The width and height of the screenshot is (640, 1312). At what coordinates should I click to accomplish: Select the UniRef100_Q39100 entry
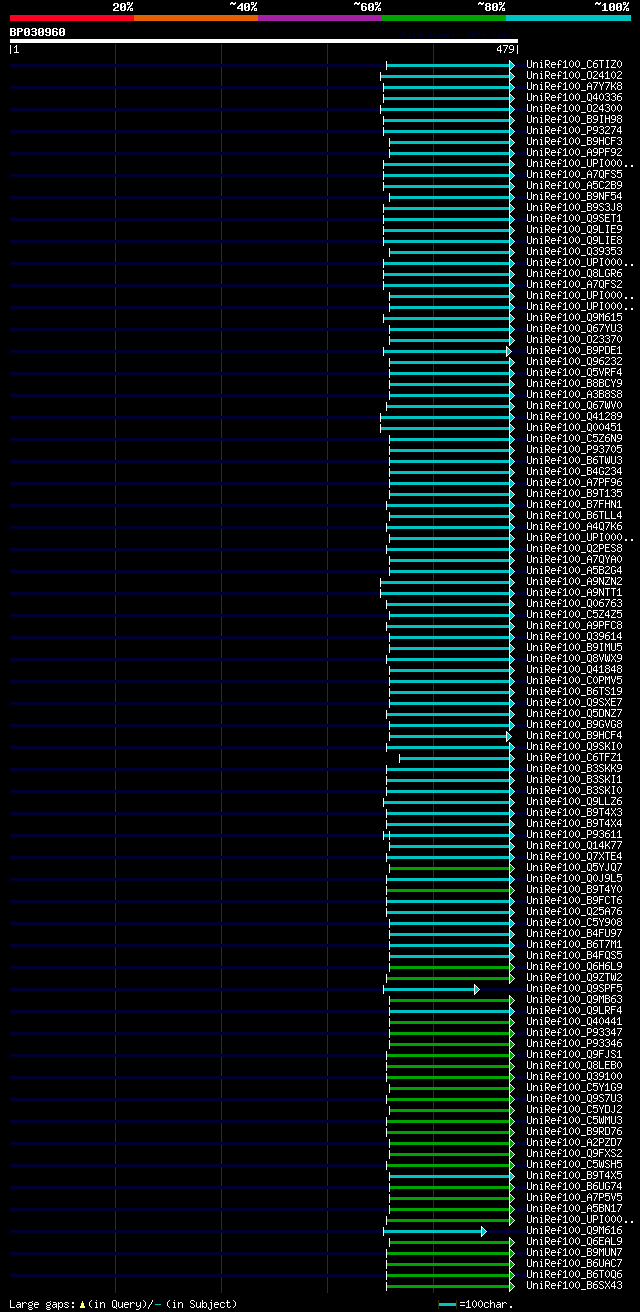coord(574,1077)
